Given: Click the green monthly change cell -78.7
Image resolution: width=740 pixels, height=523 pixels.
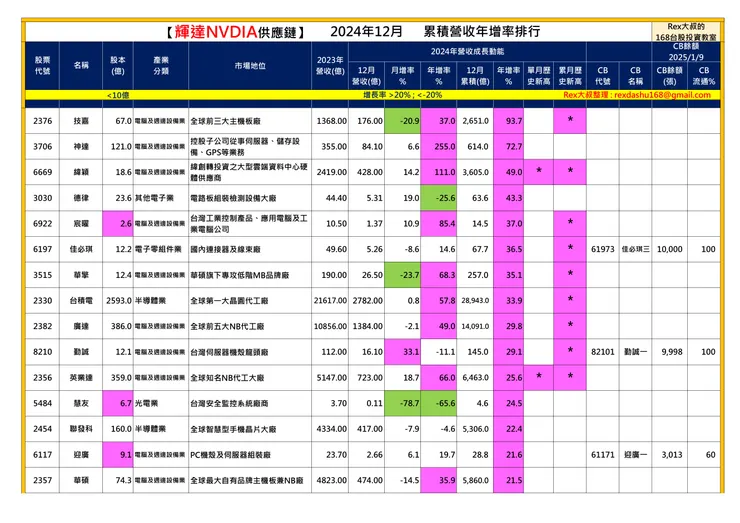Looking at the screenshot, I should pos(403,403).
